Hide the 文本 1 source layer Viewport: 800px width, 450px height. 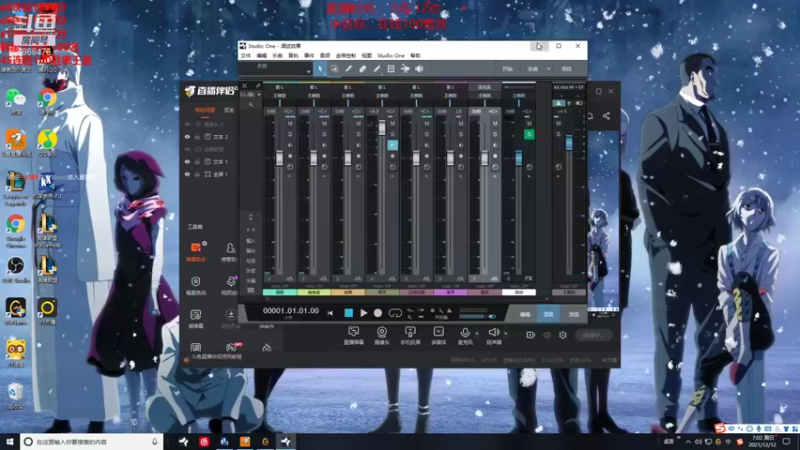tap(187, 162)
